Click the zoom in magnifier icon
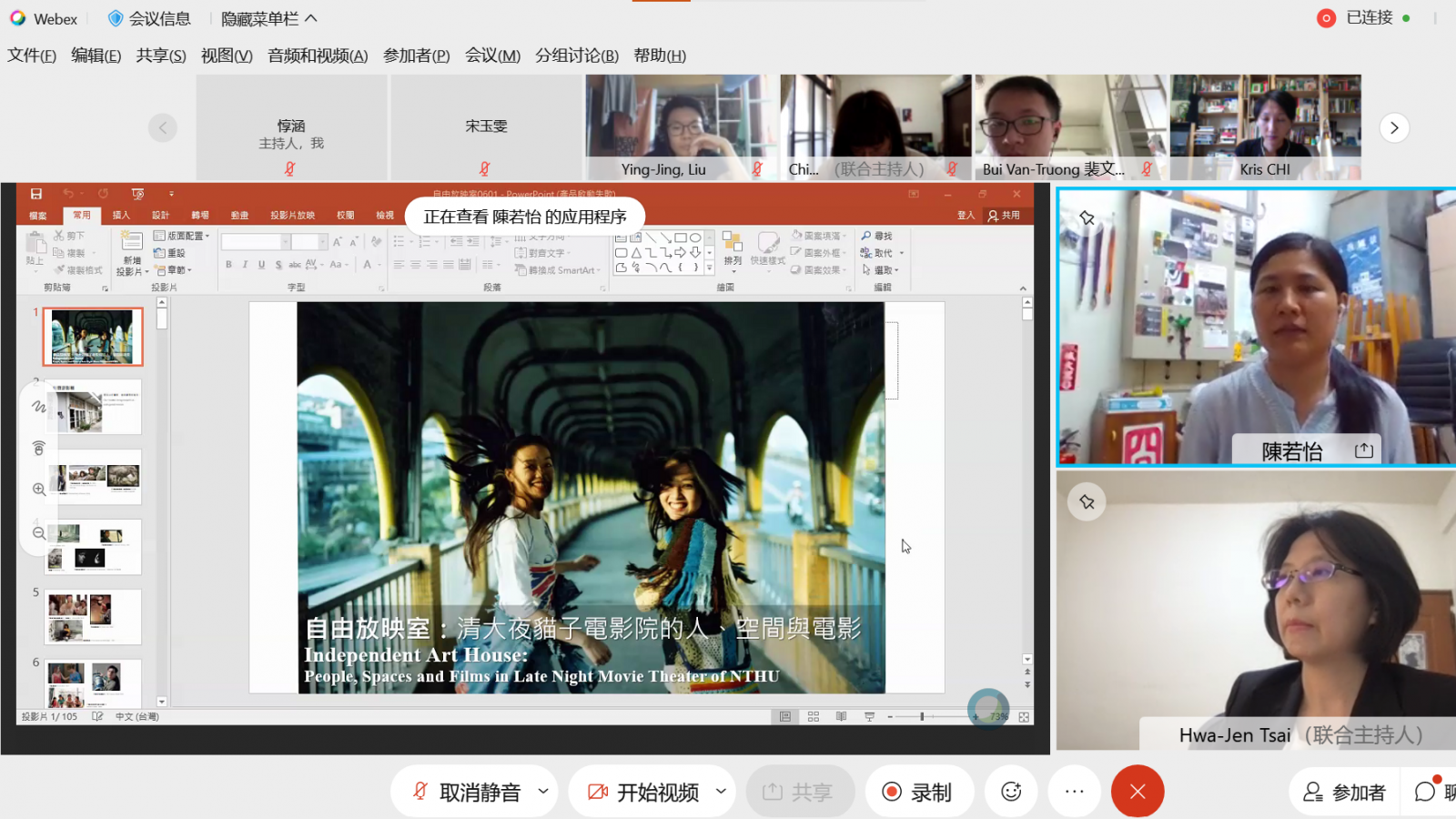This screenshot has width=1456, height=819. click(39, 490)
